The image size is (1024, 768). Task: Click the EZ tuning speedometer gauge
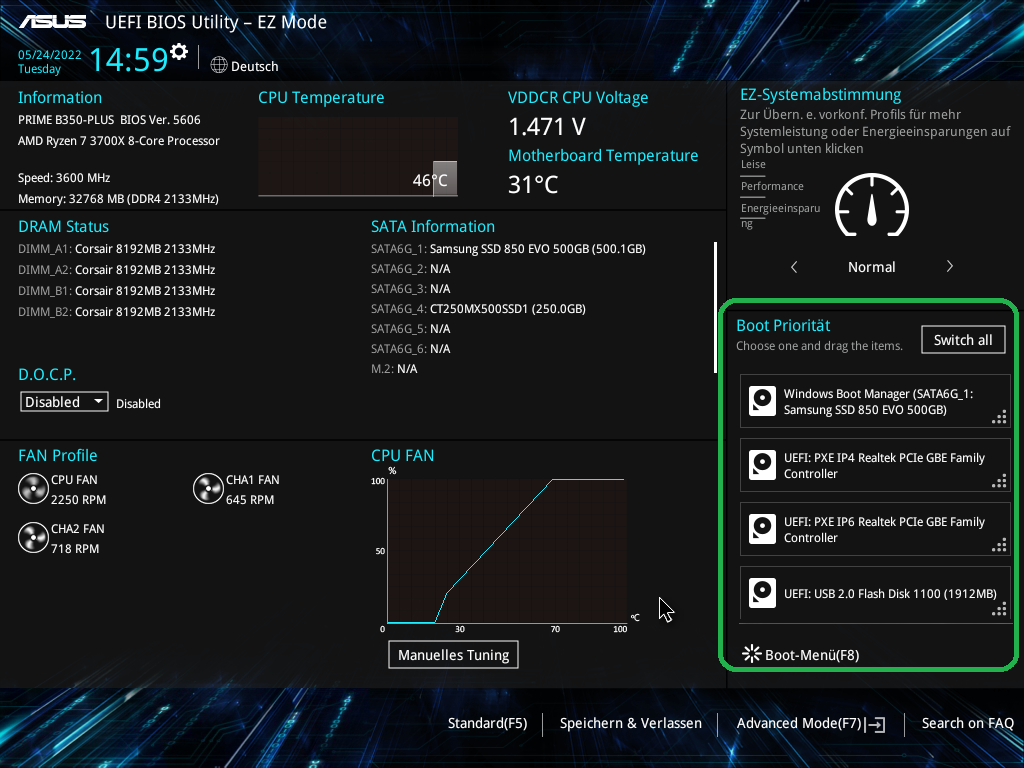point(872,205)
